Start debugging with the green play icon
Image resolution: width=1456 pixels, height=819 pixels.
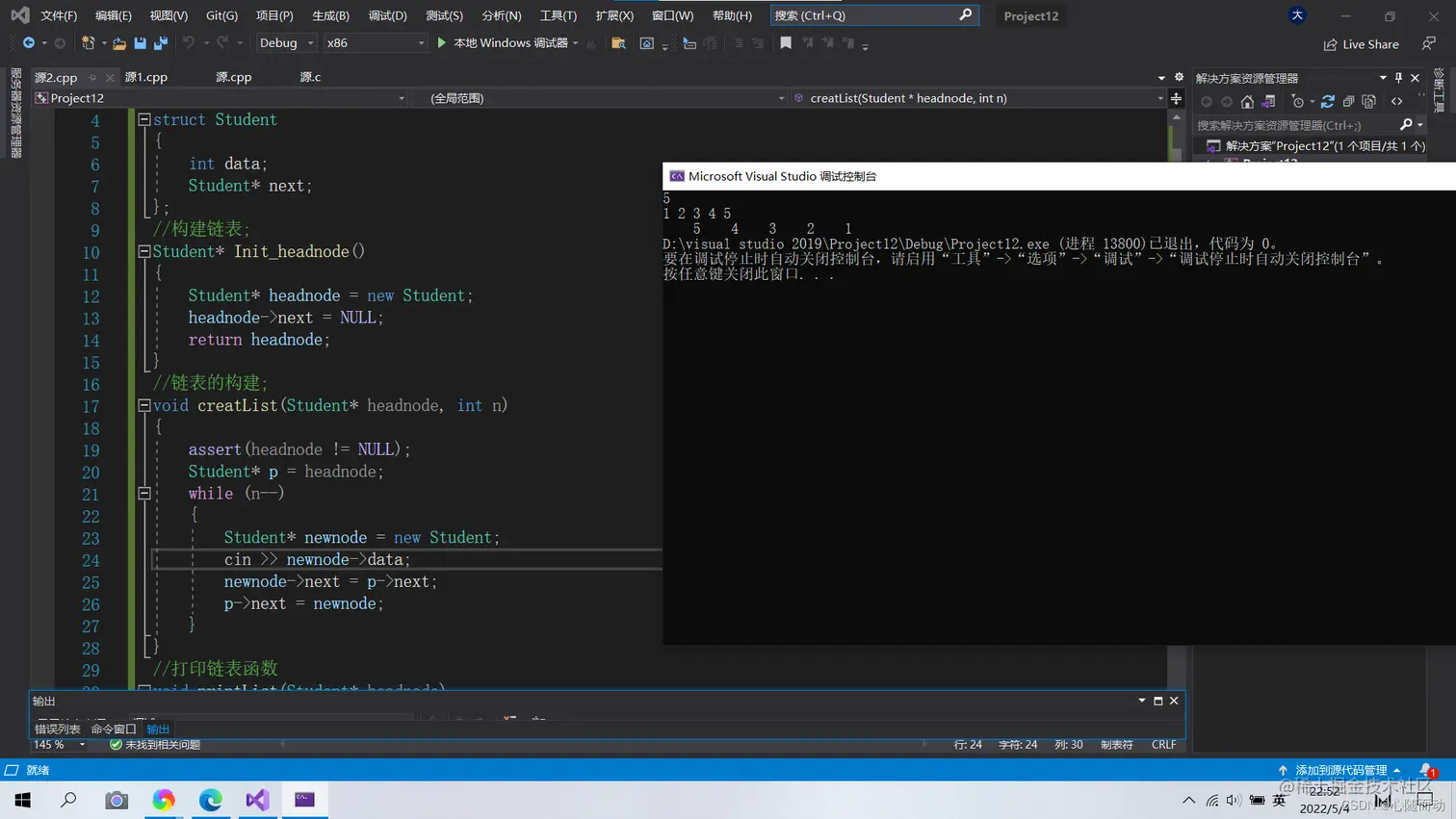coord(442,43)
